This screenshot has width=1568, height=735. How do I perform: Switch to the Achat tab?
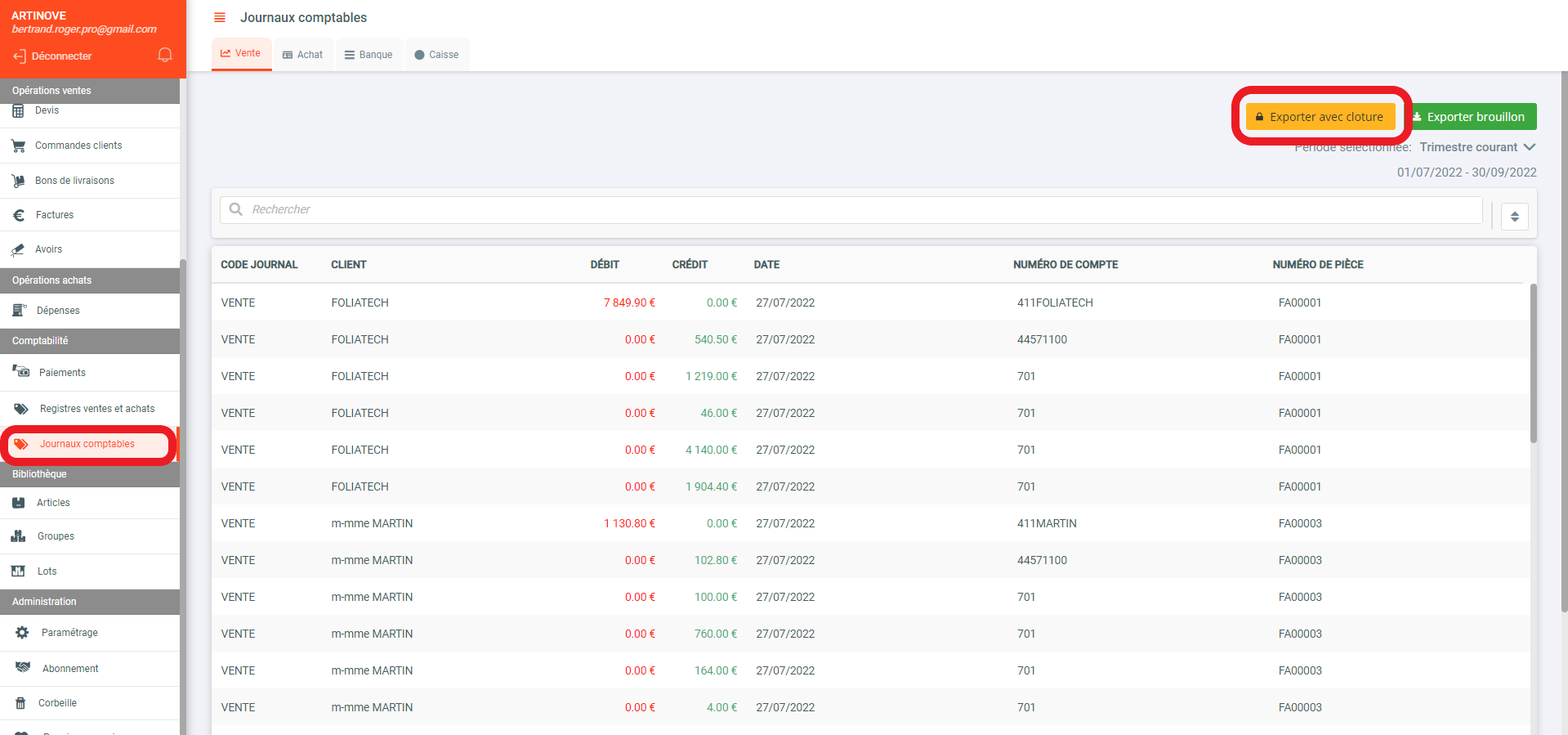point(303,55)
